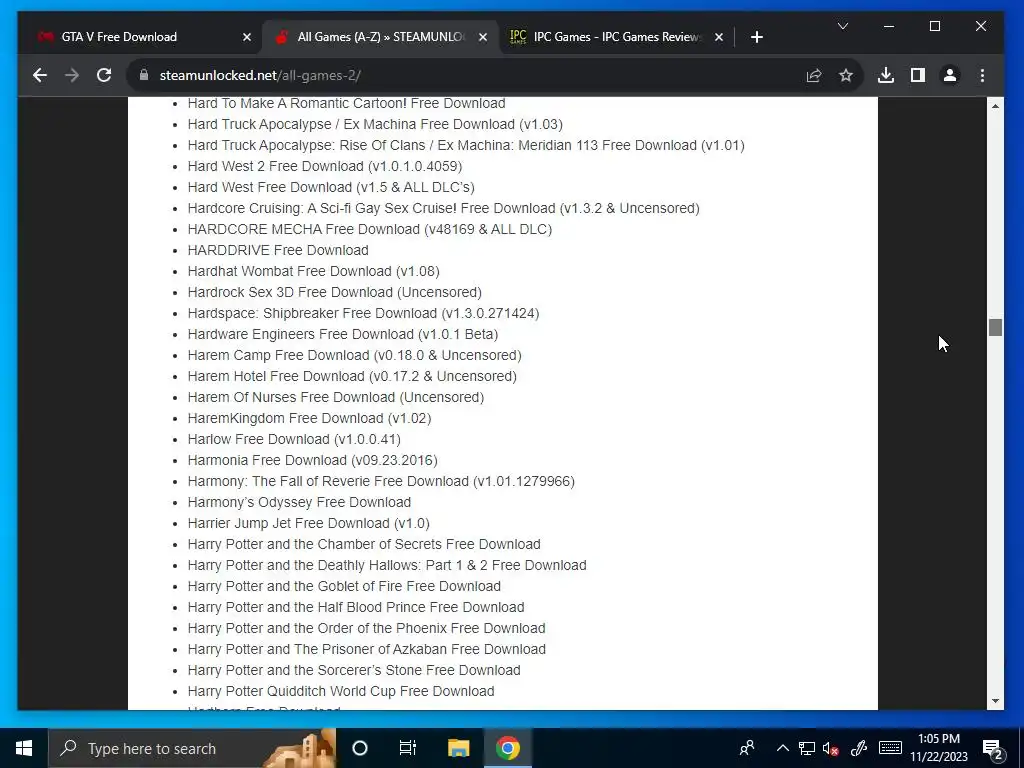
Task: Click the muted volume tray icon
Action: pyautogui.click(x=831, y=748)
